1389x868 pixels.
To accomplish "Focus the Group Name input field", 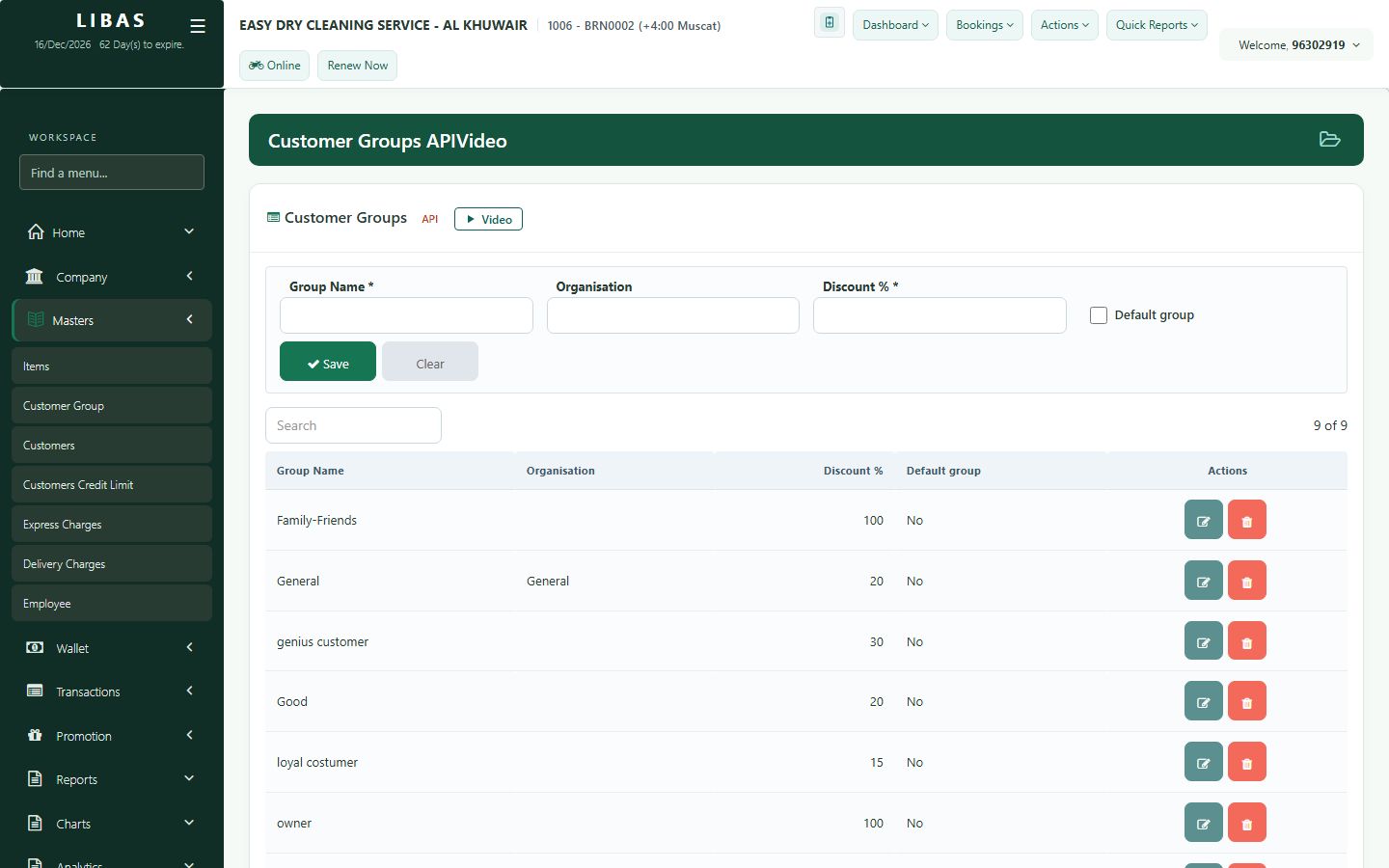I will [x=406, y=315].
